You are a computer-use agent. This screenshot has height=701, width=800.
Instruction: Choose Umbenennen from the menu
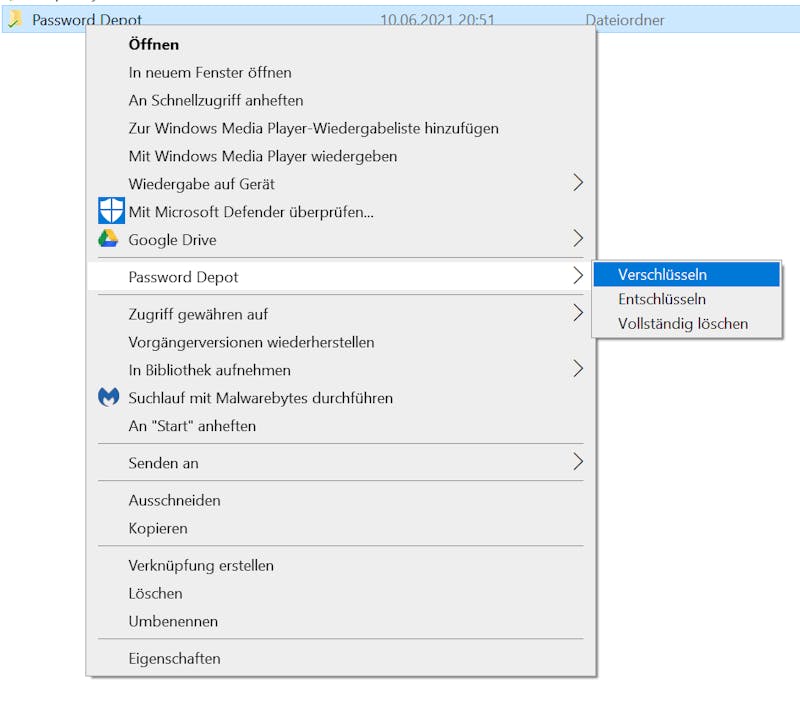point(341,621)
